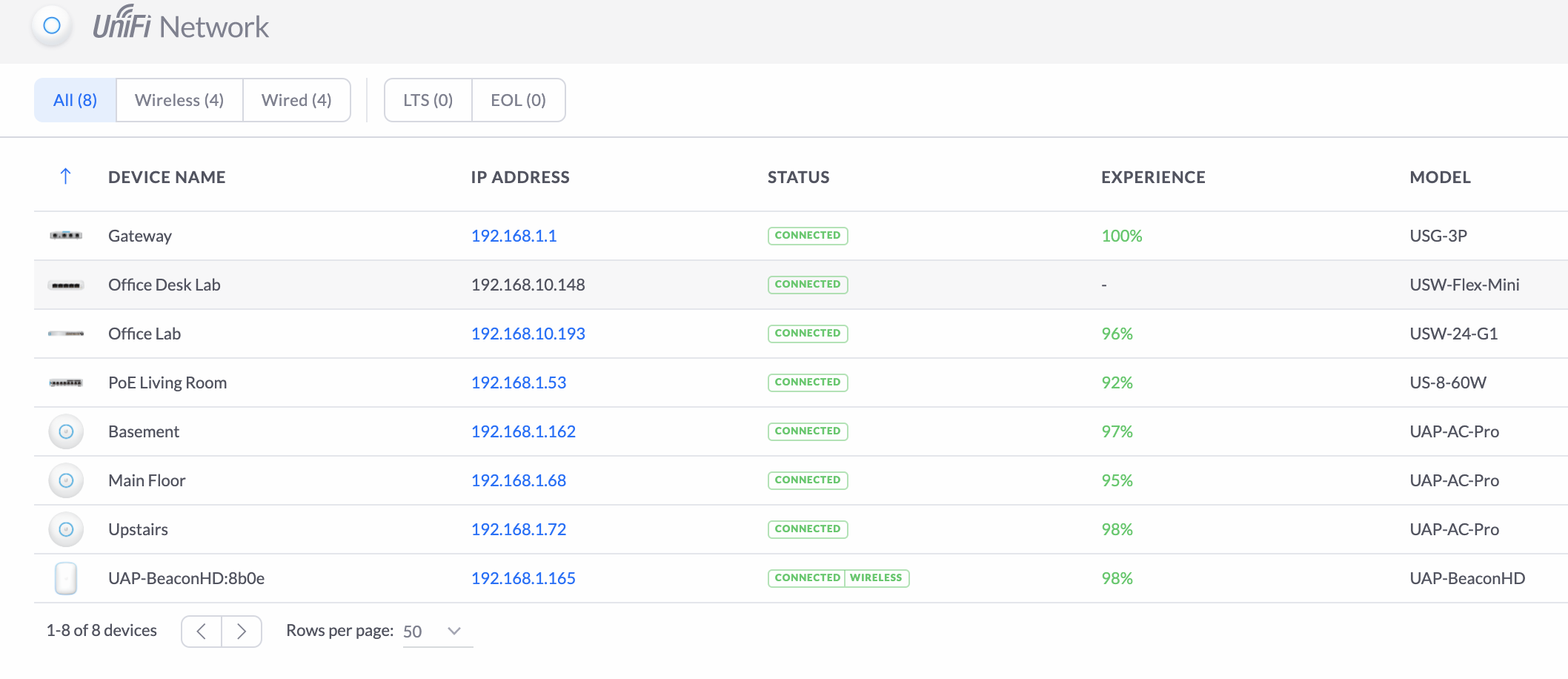Screen dimensions: 1568x679
Task: Click the USW-24-G1 model text
Action: coord(1454,334)
